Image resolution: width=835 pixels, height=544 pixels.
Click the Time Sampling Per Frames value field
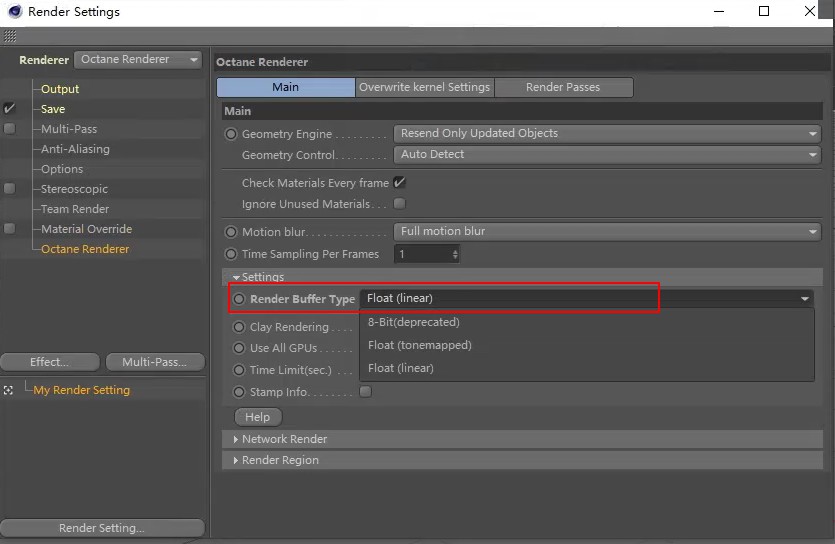pyautogui.click(x=426, y=254)
